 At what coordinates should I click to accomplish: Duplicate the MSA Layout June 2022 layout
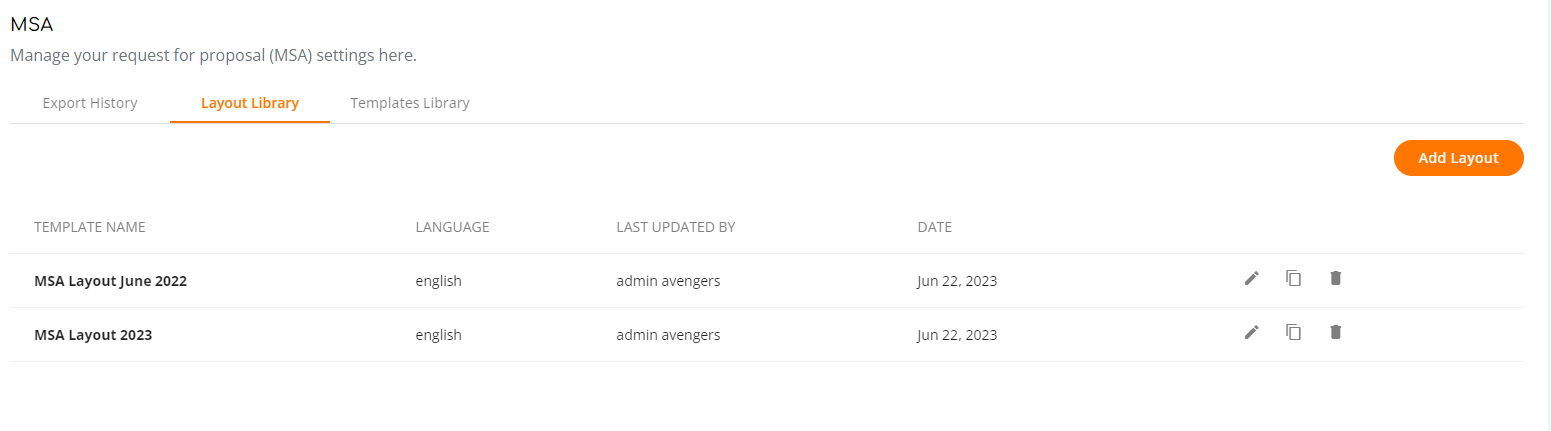(x=1293, y=278)
